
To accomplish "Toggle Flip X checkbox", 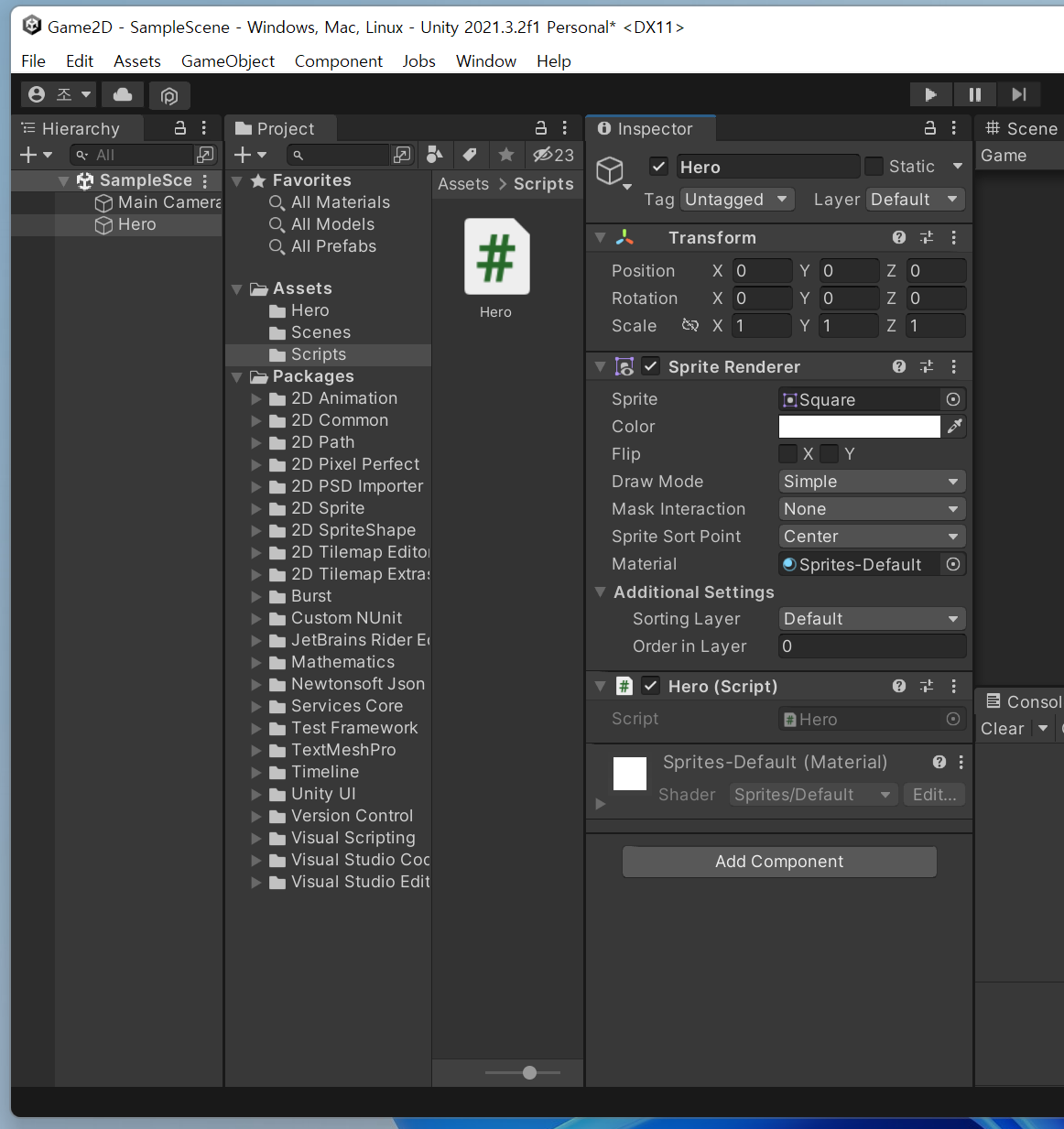I will point(787,454).
